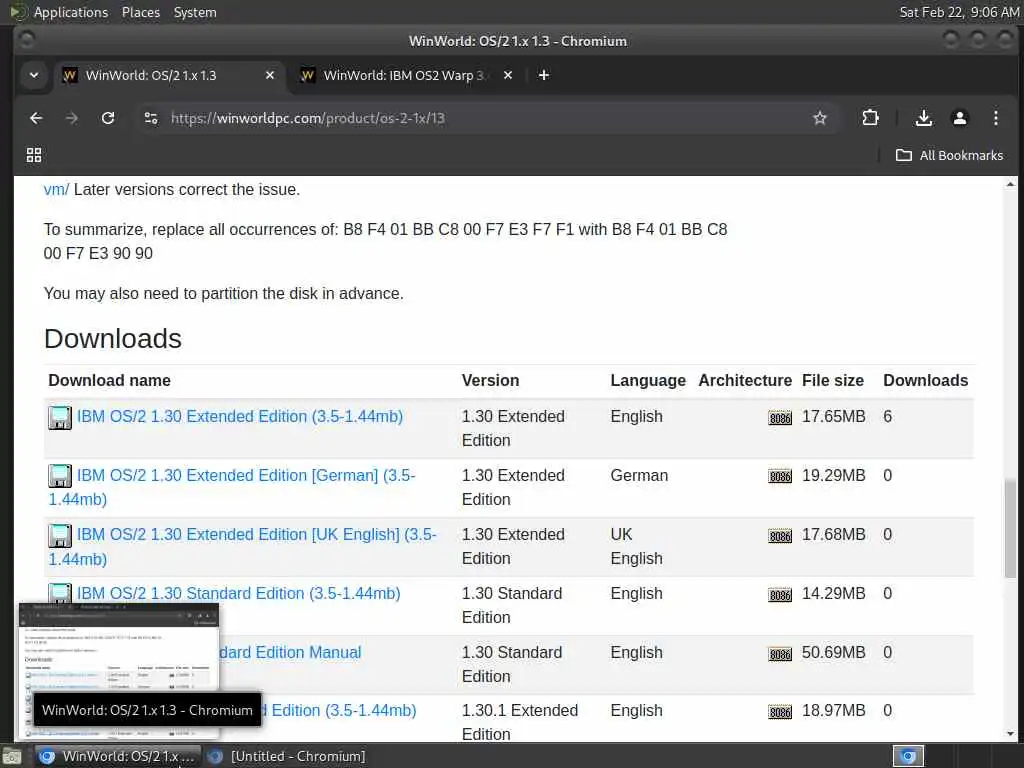Open the Standard Edition Manual link

pyautogui.click(x=289, y=652)
